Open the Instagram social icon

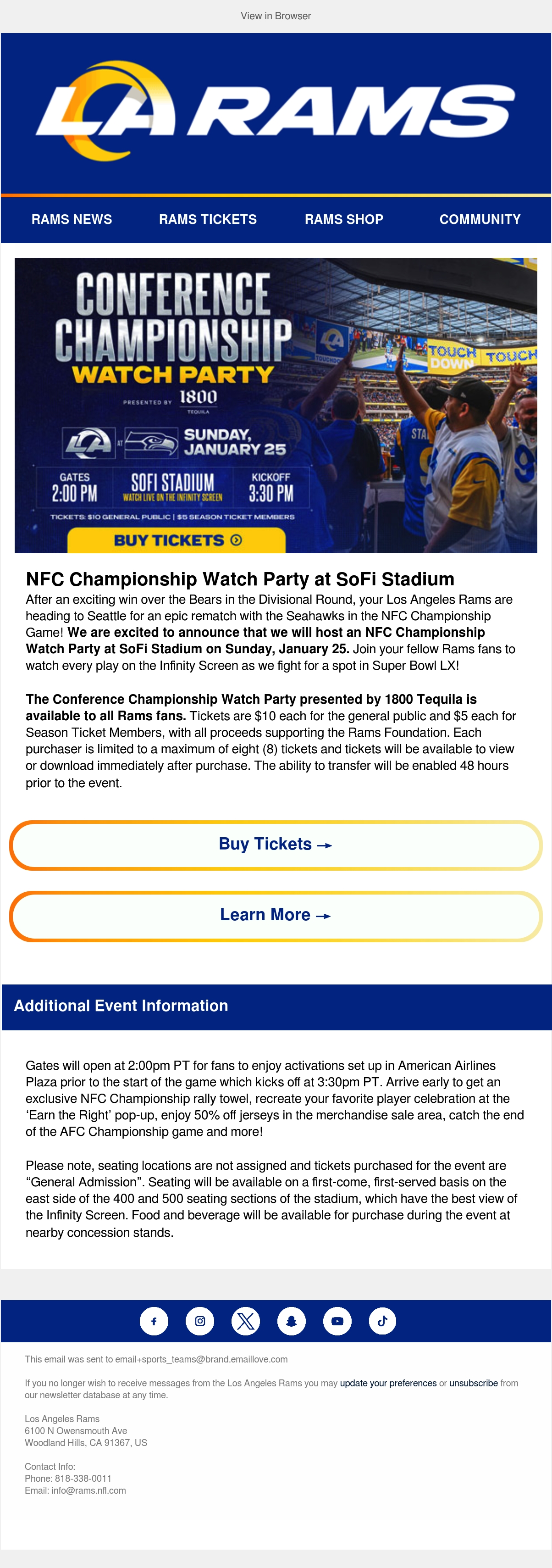[199, 1321]
